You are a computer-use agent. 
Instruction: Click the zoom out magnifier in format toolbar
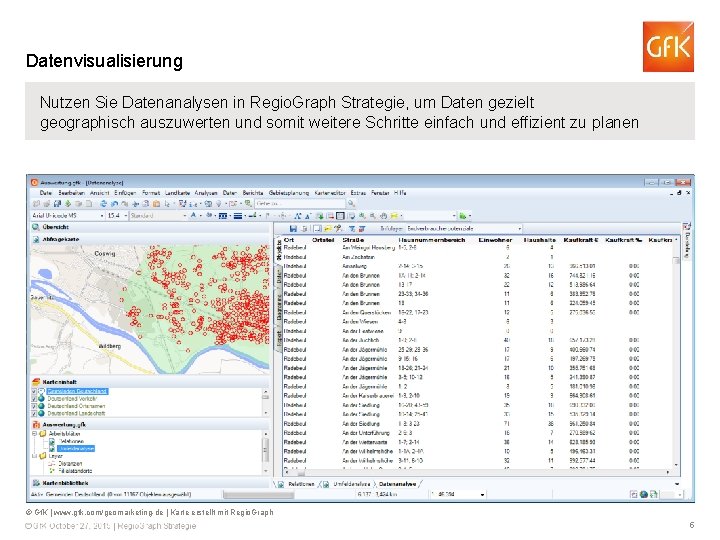372,215
